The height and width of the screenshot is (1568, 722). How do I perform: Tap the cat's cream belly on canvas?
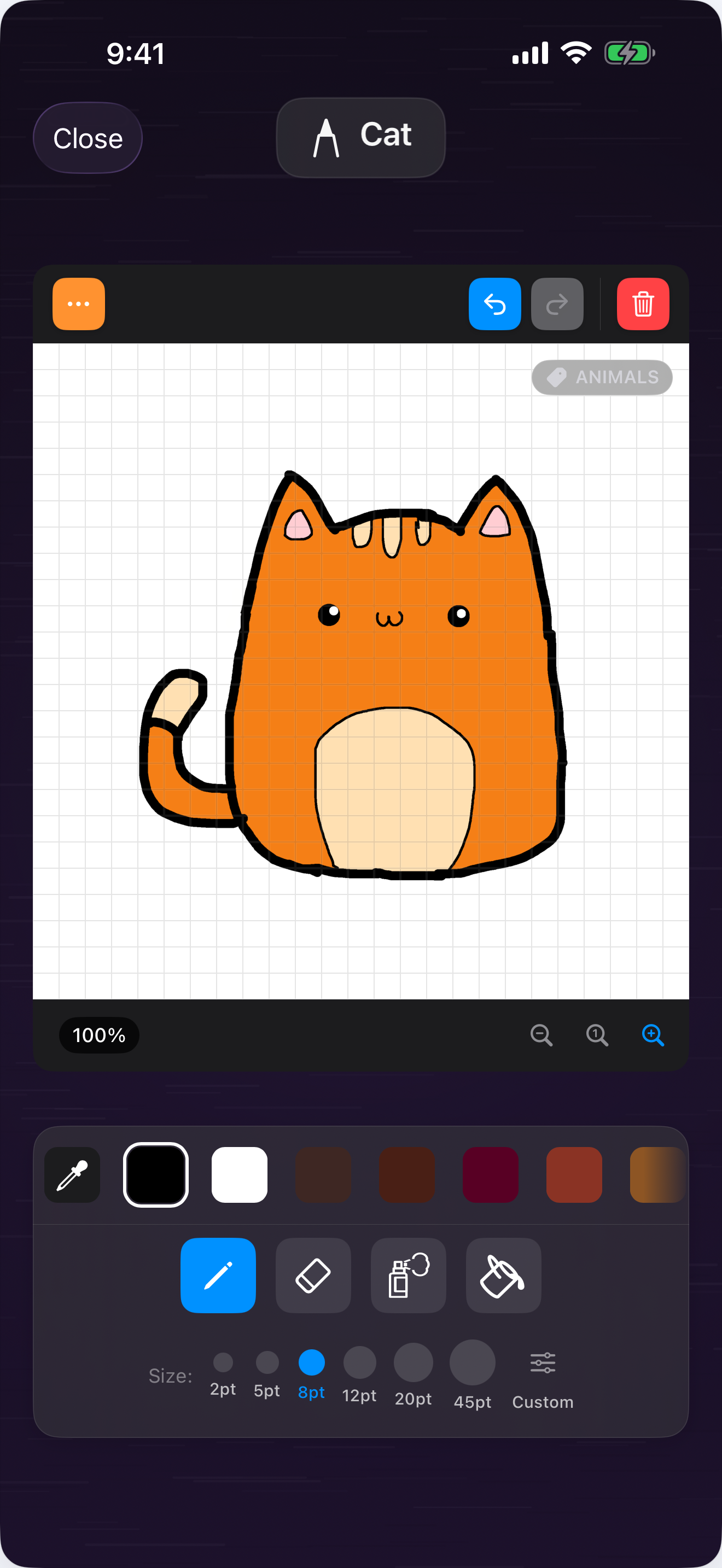coord(394,789)
